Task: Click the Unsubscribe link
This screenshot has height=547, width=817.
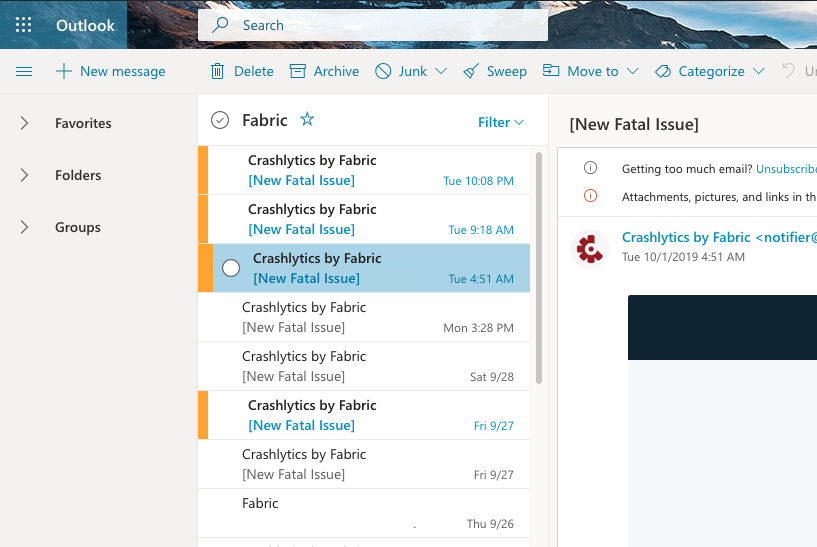Action: click(786, 169)
